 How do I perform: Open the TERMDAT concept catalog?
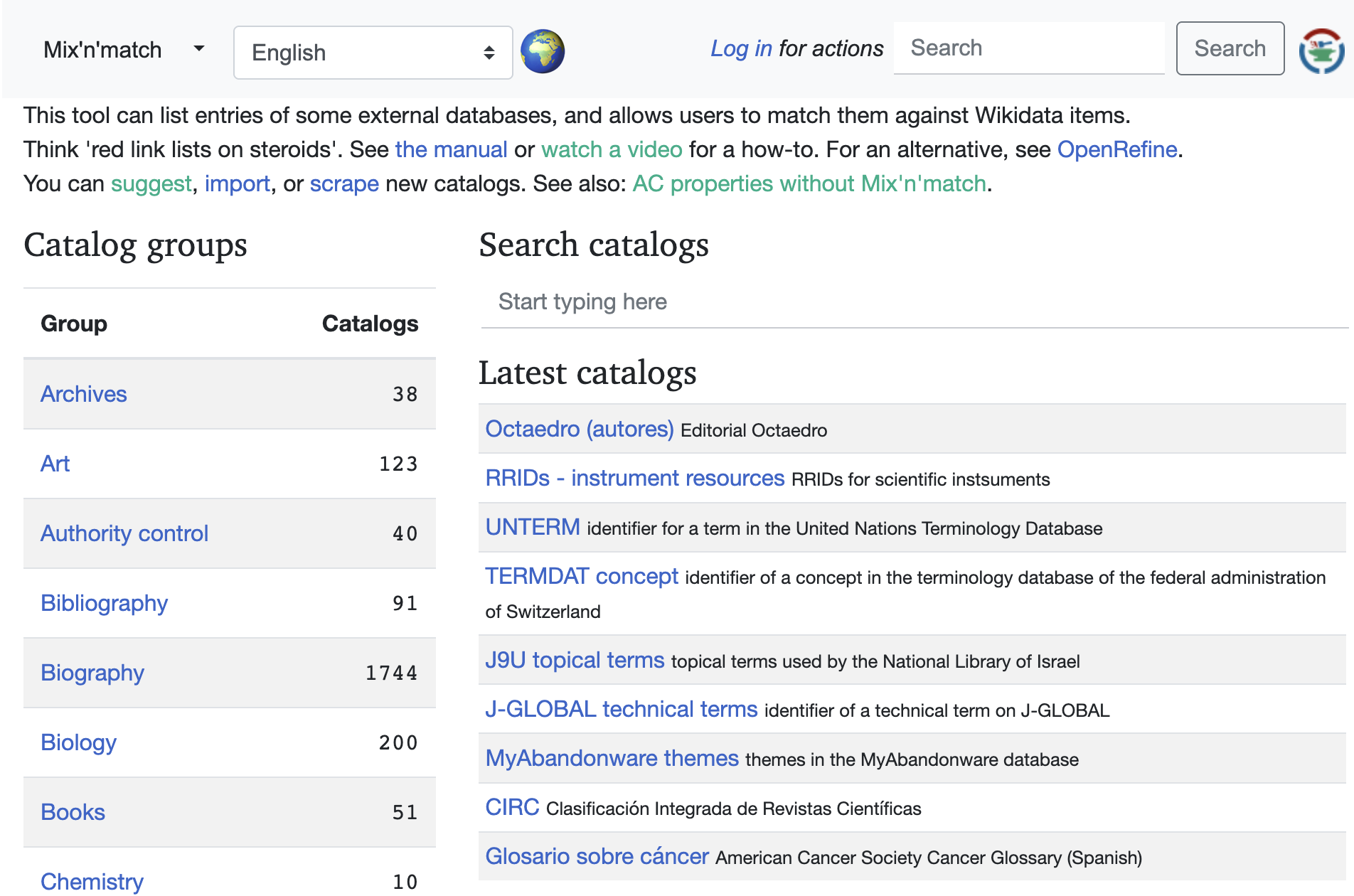point(582,576)
